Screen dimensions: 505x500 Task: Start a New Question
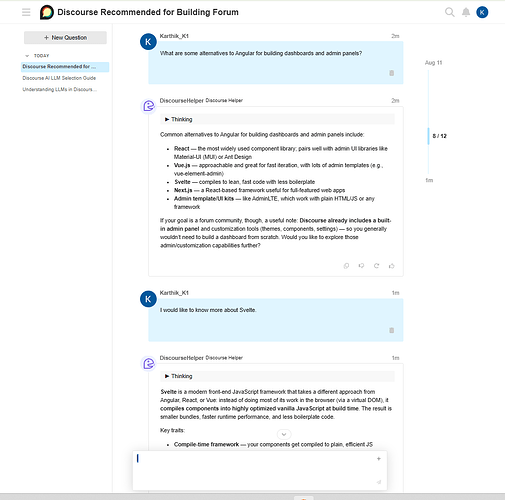[x=65, y=38]
